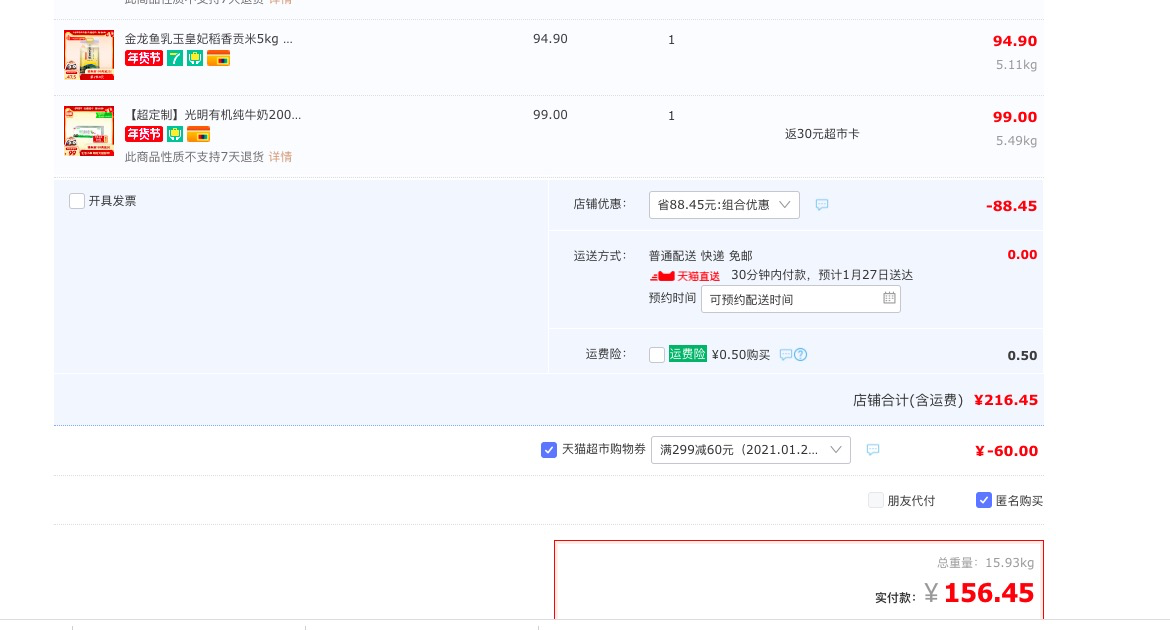Screen dimensions: 1170x630
Task: Enable the 朋友代付 checkbox
Action: click(x=876, y=500)
